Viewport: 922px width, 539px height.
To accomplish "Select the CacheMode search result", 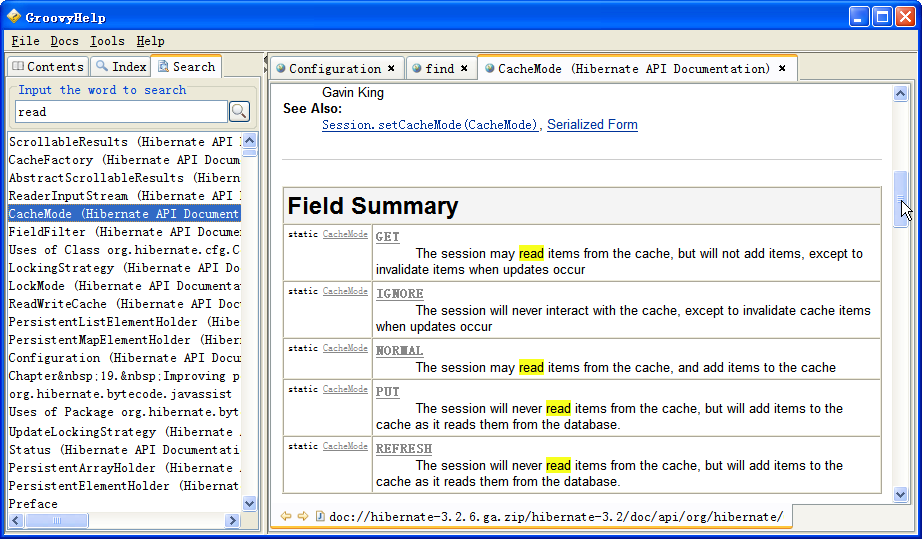I will [x=124, y=214].
